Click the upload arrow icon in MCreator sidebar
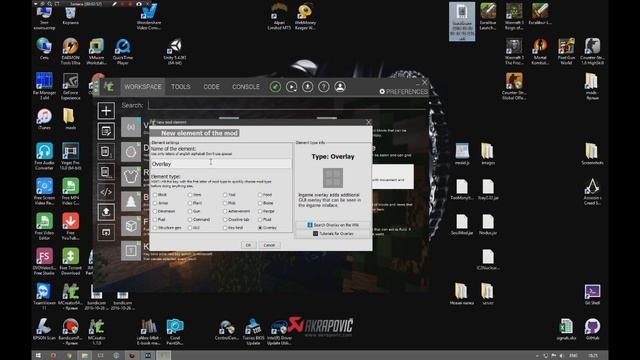This screenshot has height=360, width=640. (x=106, y=212)
